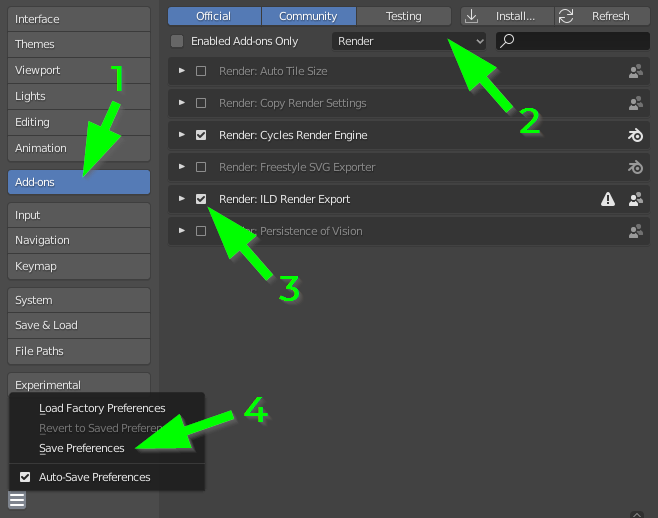Open the Lights preferences section
Viewport: 658px width, 518px height.
[x=79, y=97]
